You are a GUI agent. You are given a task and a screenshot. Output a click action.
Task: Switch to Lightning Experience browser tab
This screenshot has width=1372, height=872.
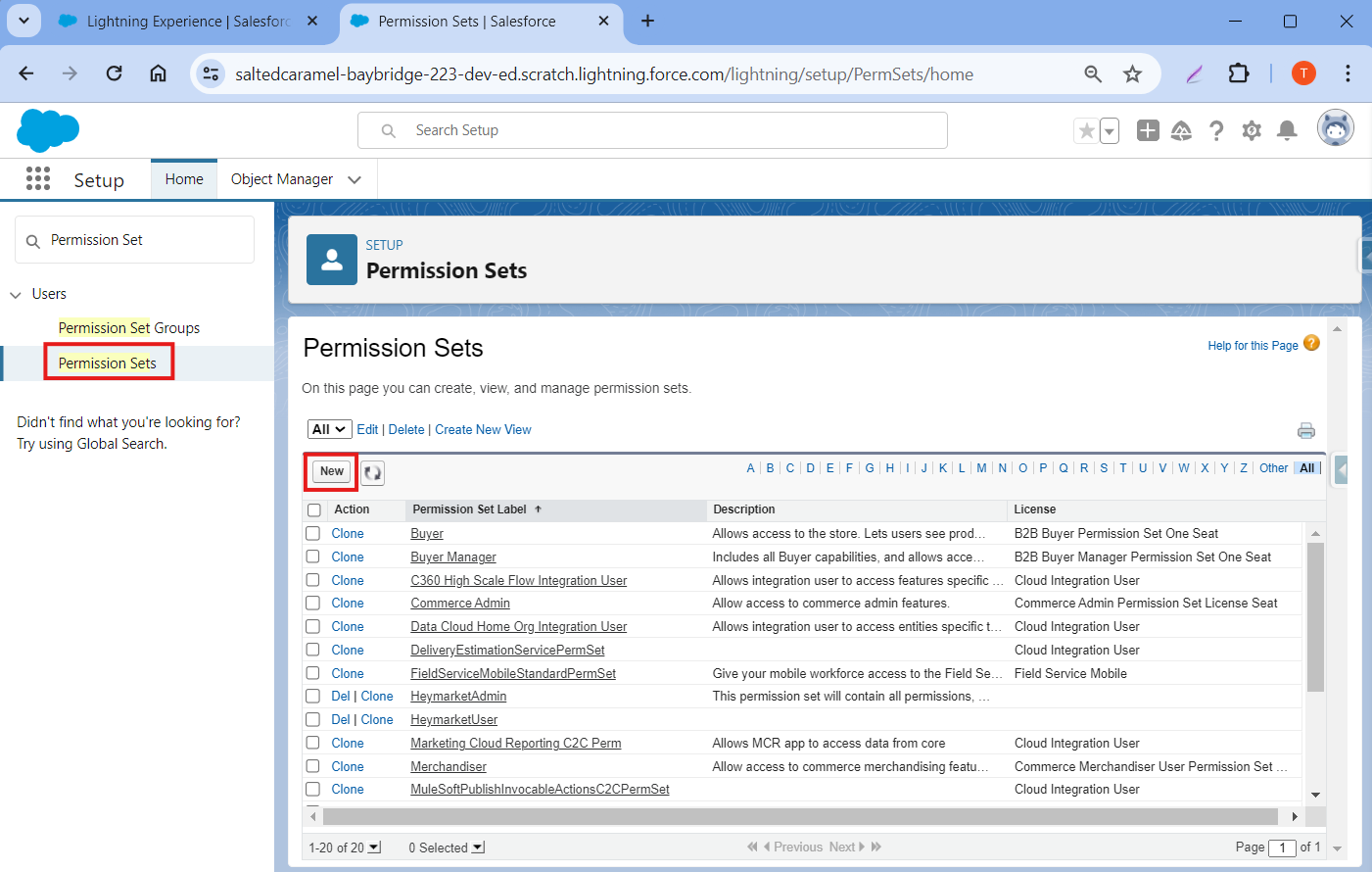click(188, 21)
